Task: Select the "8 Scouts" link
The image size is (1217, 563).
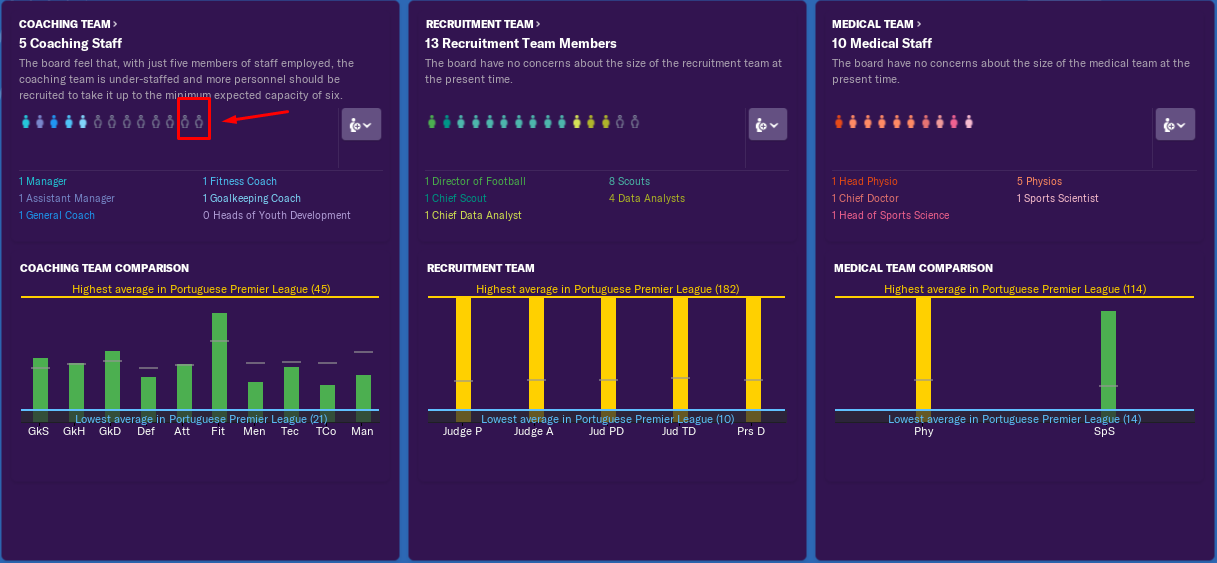Action: tap(629, 182)
